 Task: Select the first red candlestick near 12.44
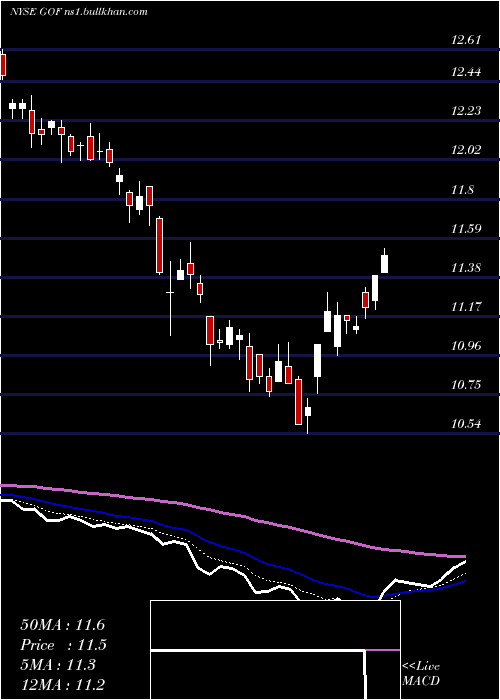(x=3, y=65)
